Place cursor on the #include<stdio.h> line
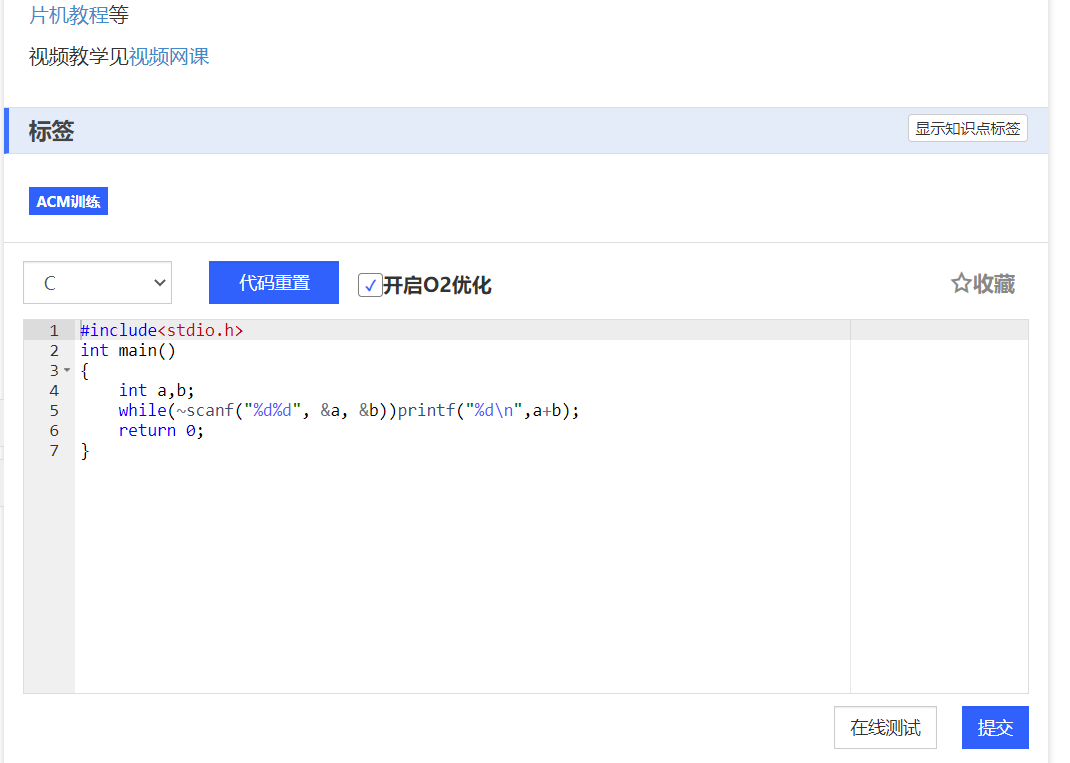The image size is (1070, 763). tap(162, 330)
